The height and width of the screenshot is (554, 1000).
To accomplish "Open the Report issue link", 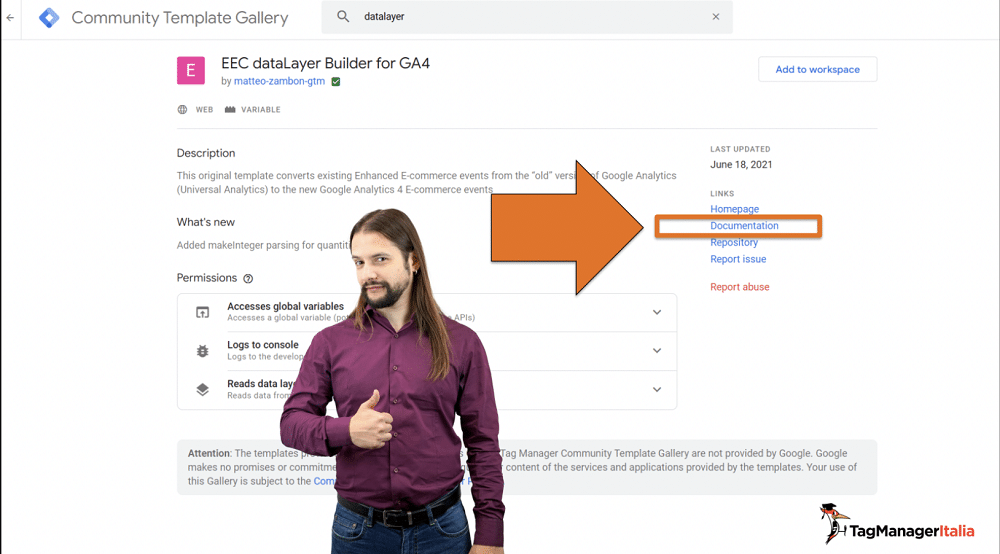I will tap(739, 259).
